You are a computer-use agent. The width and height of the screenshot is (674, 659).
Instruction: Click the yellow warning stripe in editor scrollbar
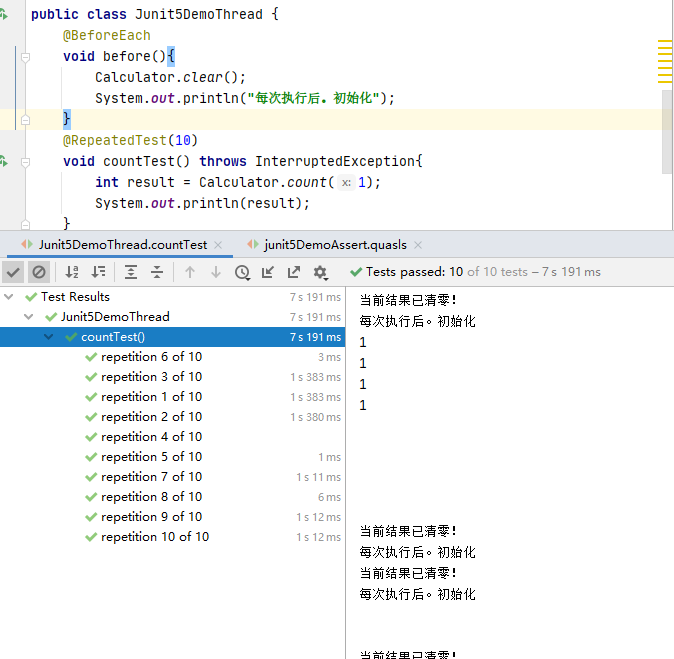664,60
